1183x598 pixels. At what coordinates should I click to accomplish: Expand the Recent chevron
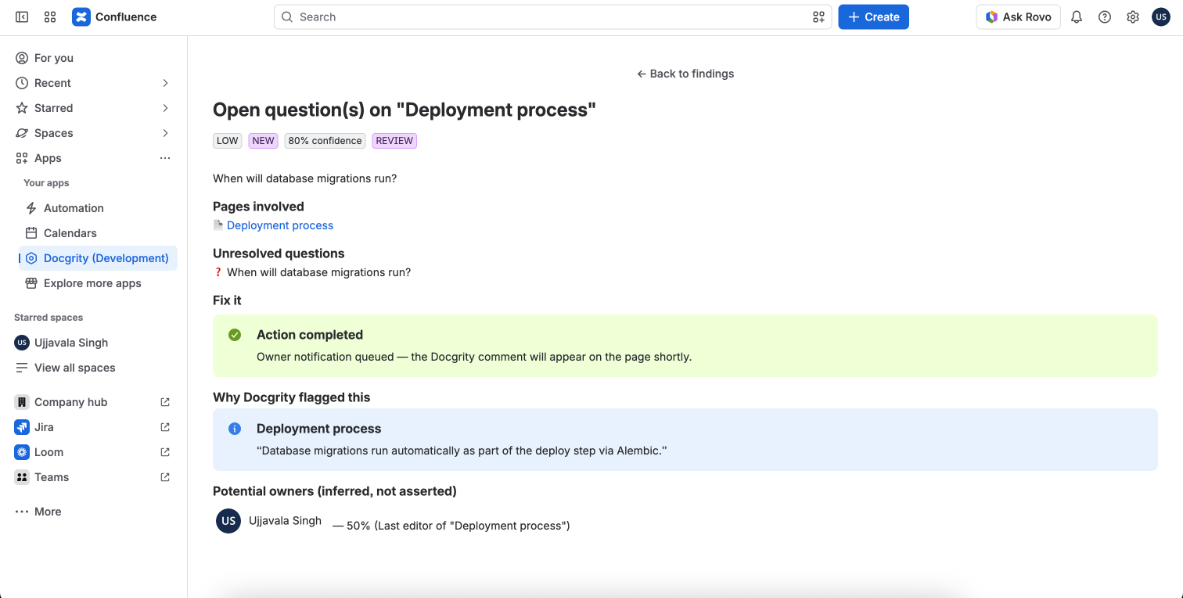pos(165,83)
